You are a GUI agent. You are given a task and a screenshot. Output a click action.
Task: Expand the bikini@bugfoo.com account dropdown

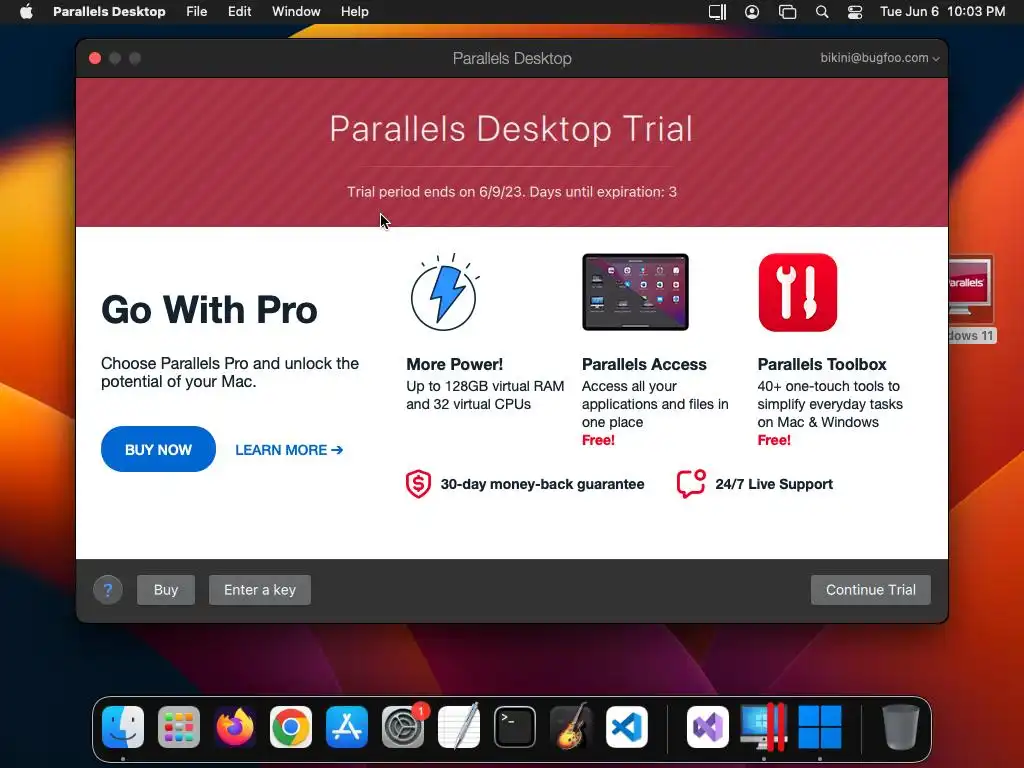[x=880, y=57]
